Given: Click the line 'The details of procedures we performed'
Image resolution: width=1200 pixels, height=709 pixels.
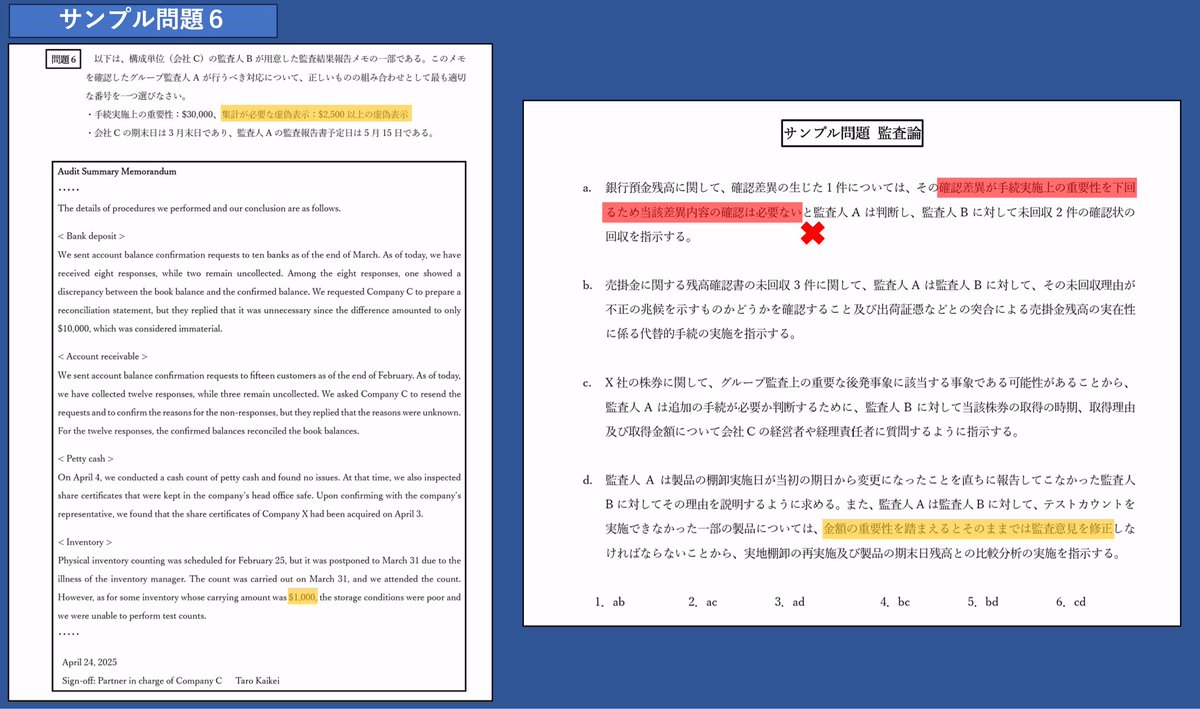Looking at the screenshot, I should pos(199,208).
